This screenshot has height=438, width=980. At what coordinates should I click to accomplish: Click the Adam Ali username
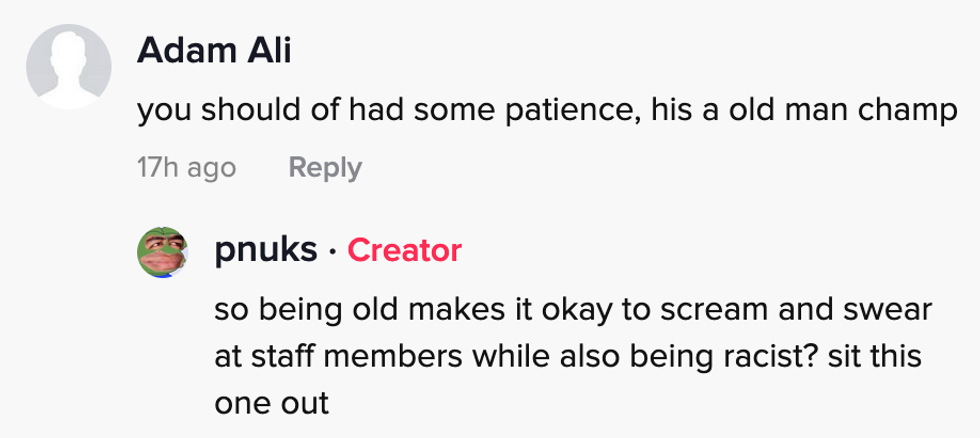pyautogui.click(x=214, y=50)
